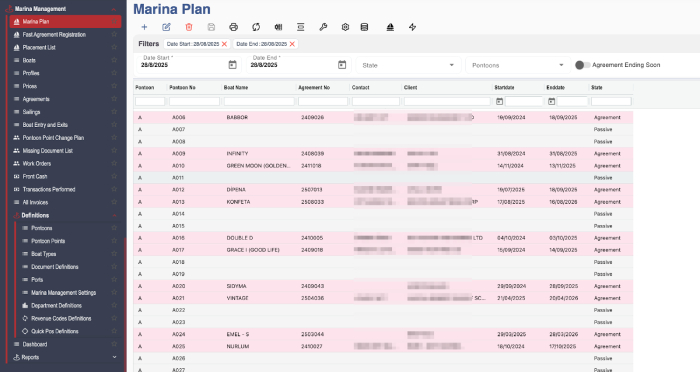Toggle the Agreement Ending Soon switch
Viewport: 700px width, 372px height.
[583, 65]
